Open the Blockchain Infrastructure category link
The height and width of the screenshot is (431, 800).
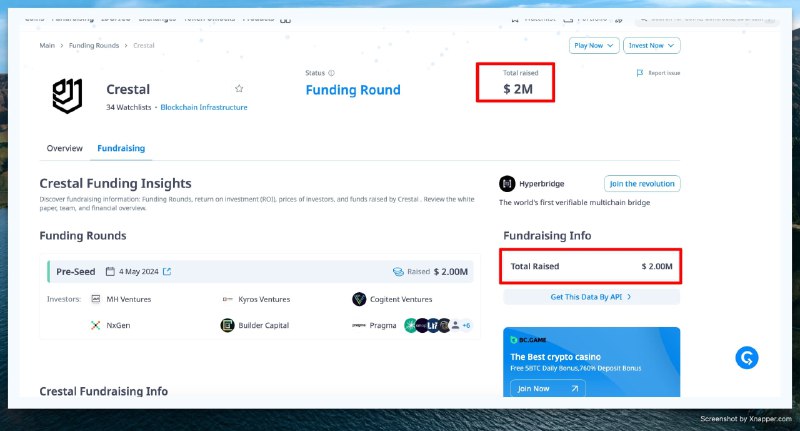coord(204,107)
